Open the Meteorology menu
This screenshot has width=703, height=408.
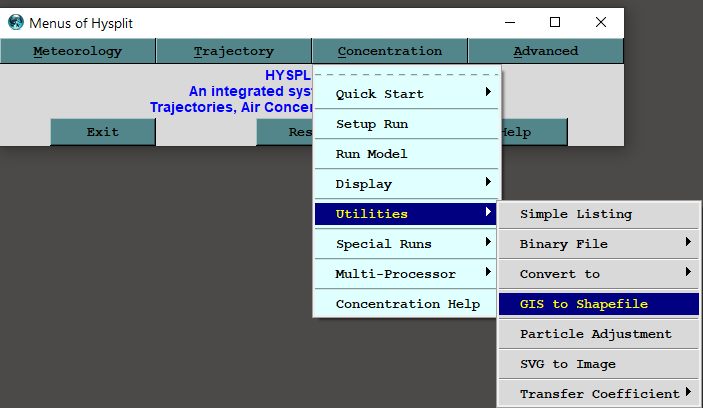click(78, 51)
